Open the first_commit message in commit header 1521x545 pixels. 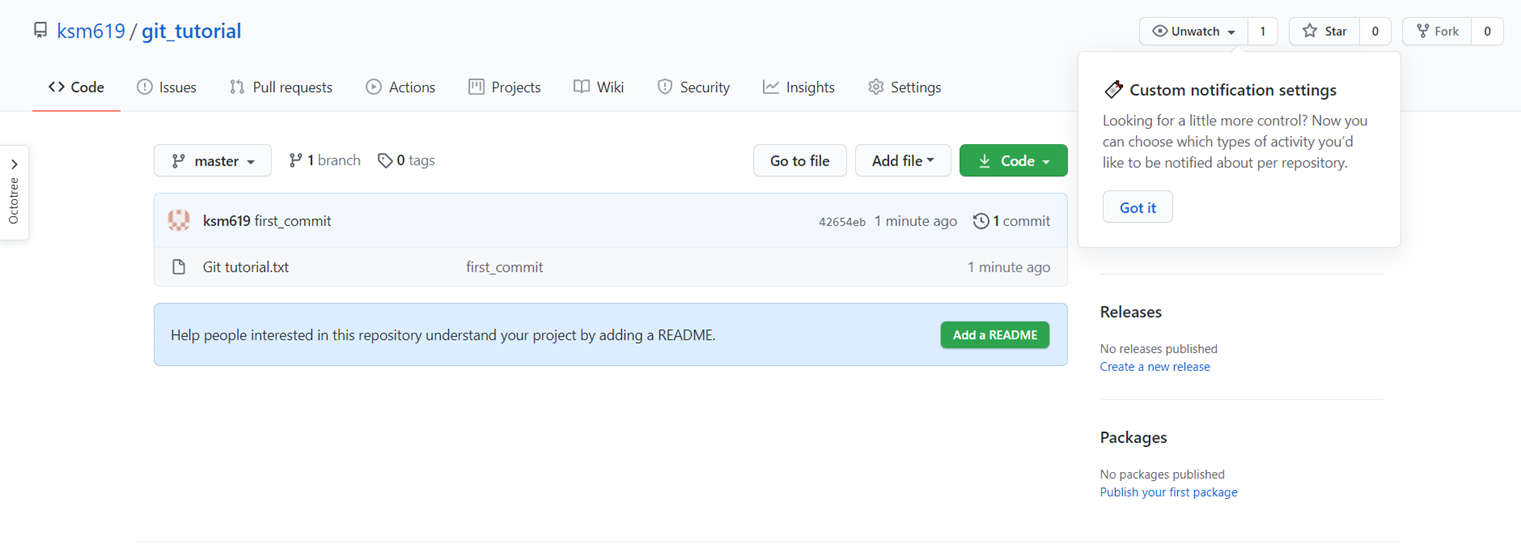[x=293, y=221]
